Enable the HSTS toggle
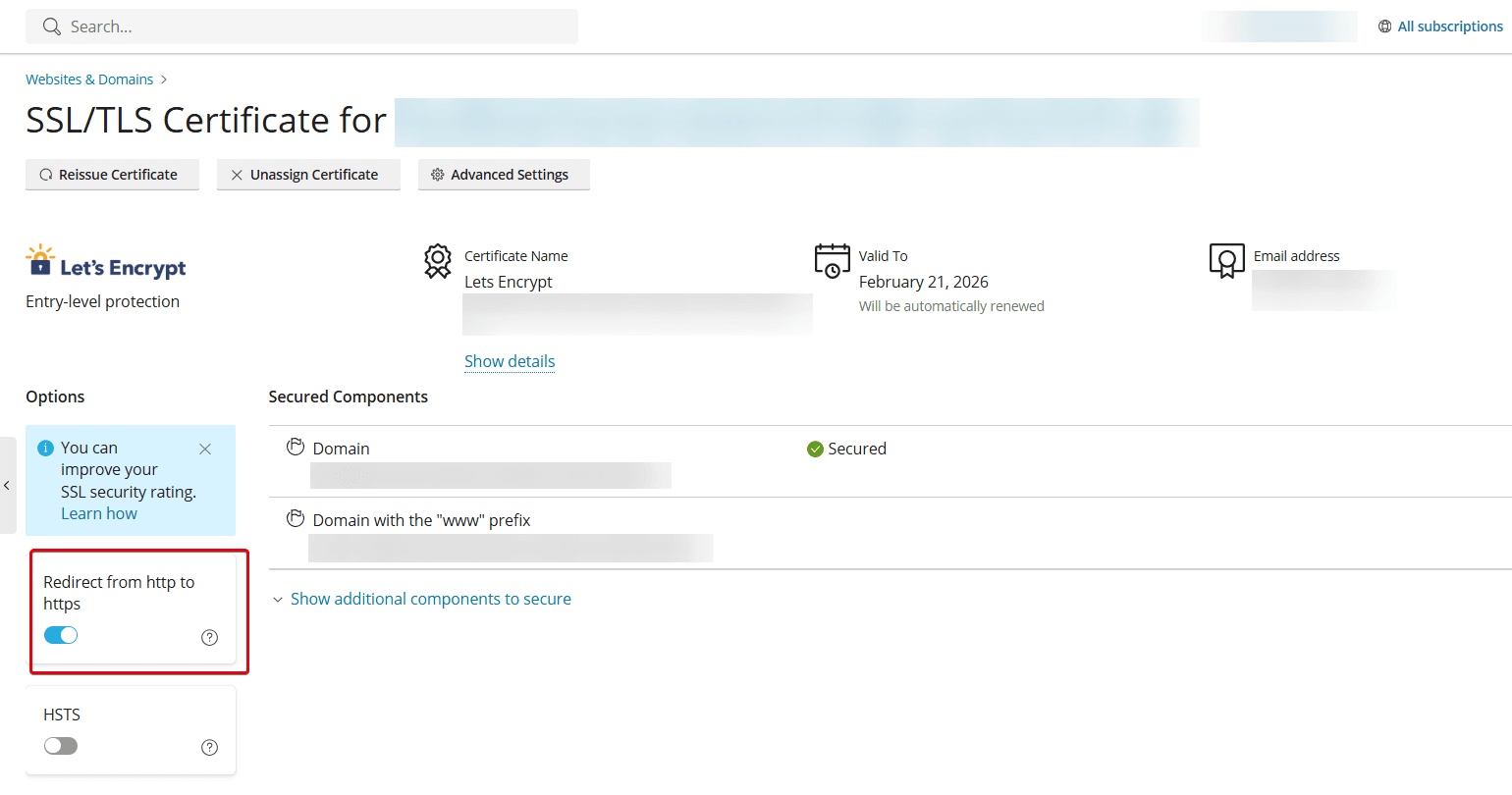This screenshot has width=1512, height=795. (x=60, y=746)
